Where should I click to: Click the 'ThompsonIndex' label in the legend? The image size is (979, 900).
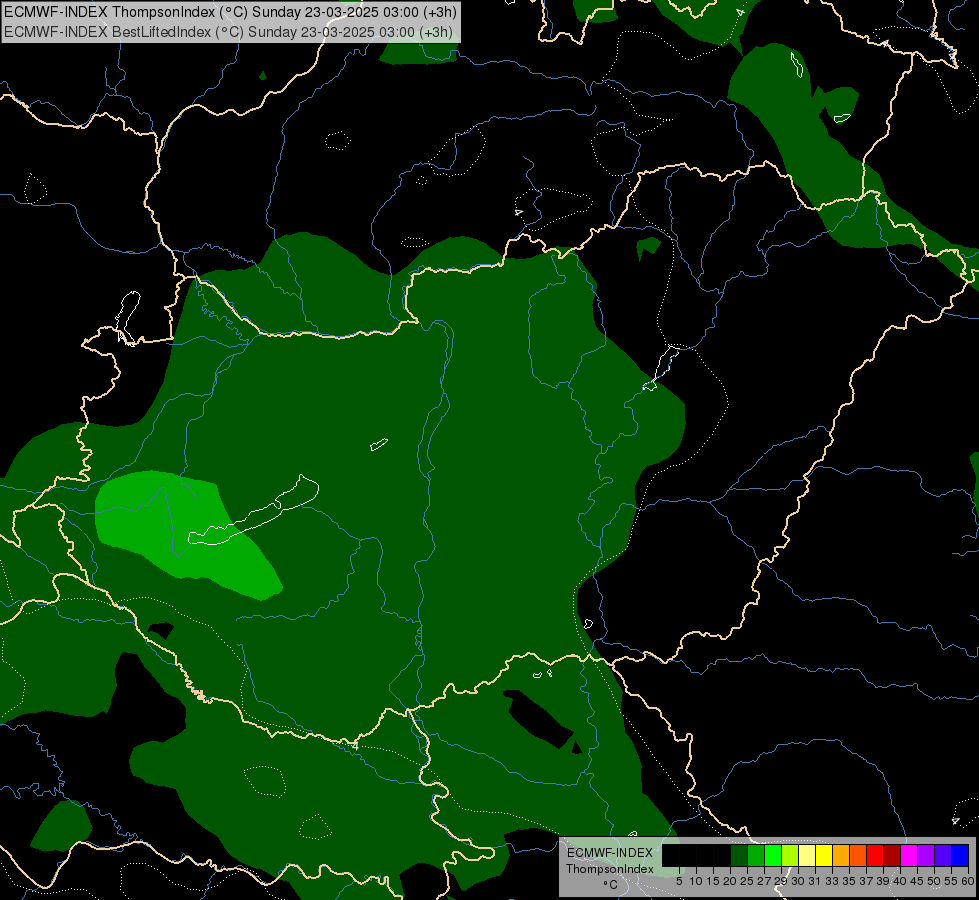click(x=610, y=869)
